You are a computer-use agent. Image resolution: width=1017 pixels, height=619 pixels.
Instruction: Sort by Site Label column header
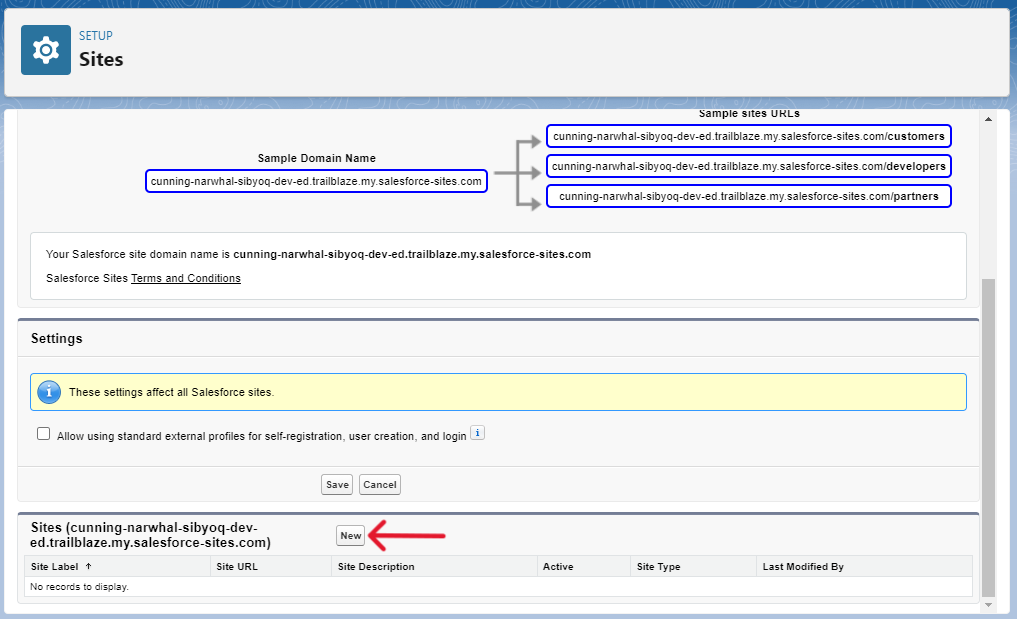click(54, 566)
